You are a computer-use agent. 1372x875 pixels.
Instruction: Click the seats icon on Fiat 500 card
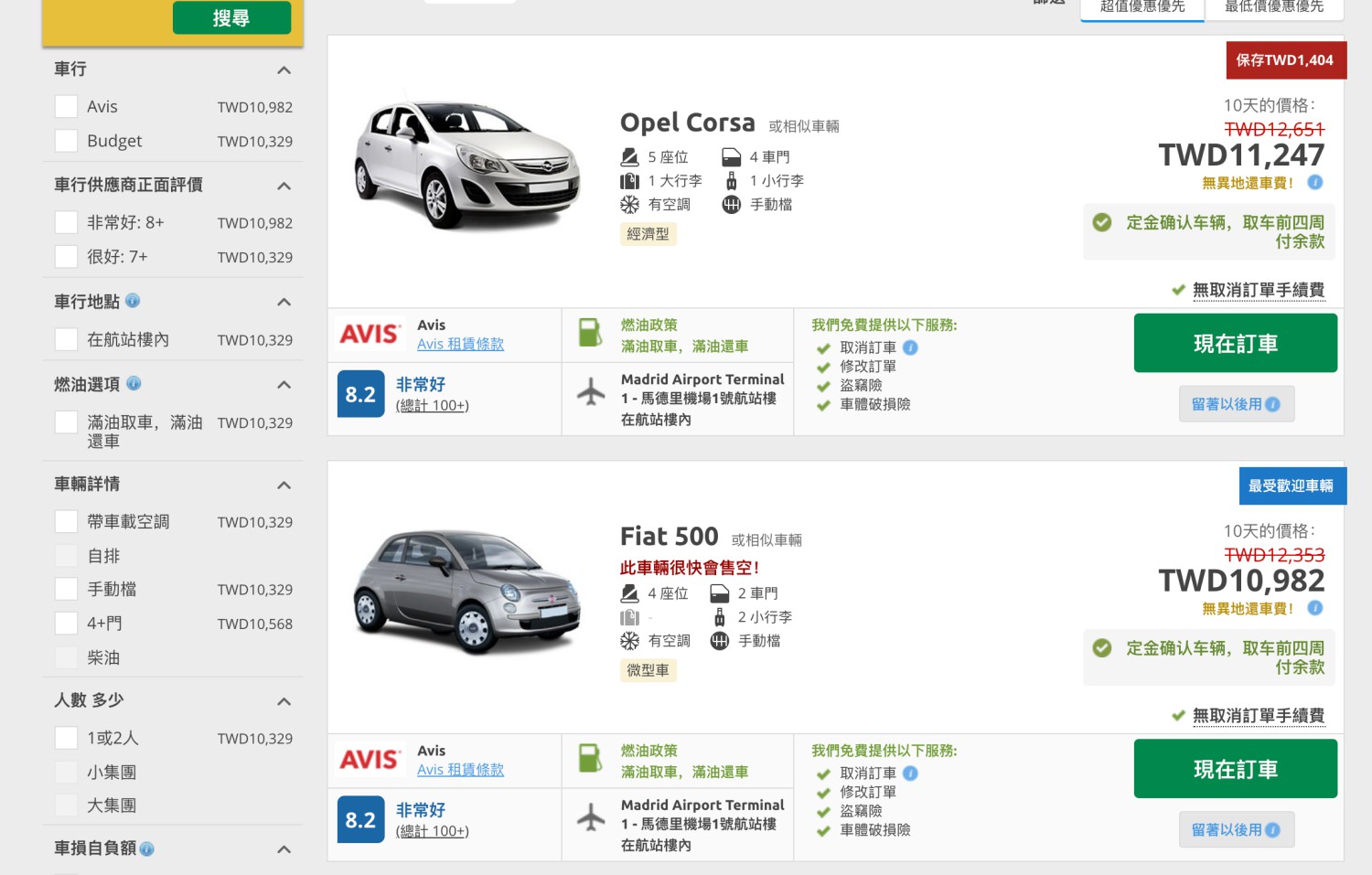(629, 593)
